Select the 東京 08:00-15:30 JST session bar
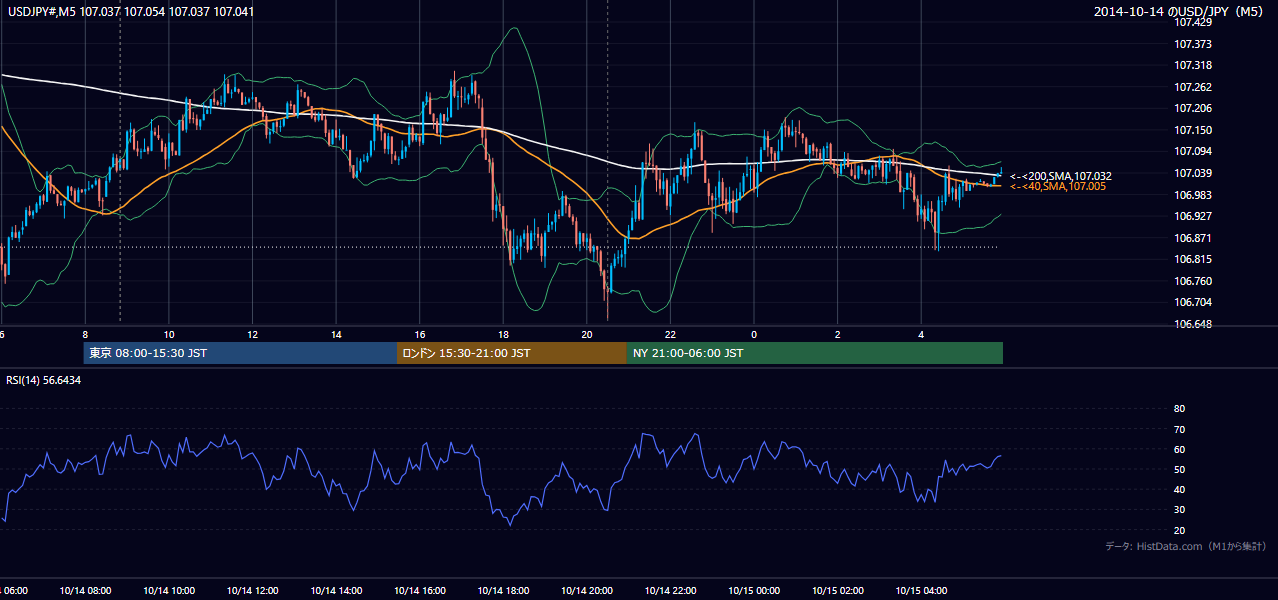 [241, 353]
